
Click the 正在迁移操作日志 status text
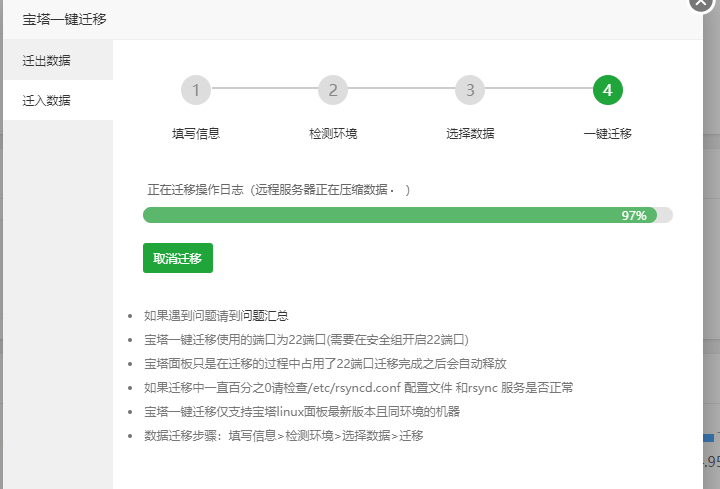(x=279, y=190)
